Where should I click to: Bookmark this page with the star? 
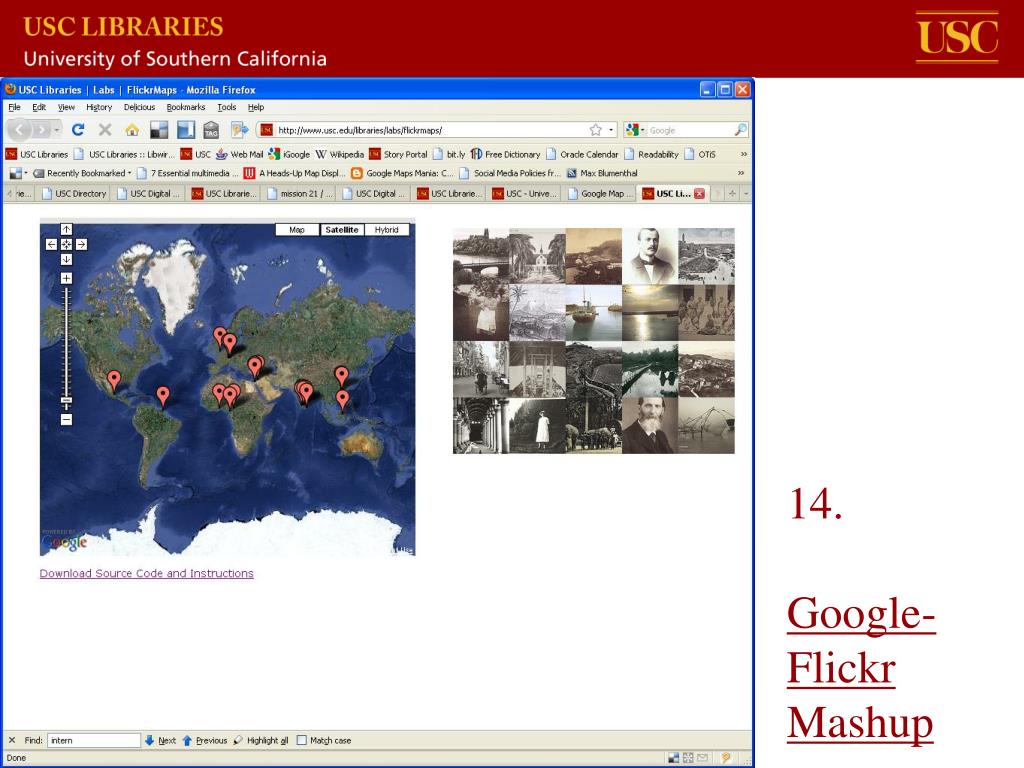click(x=596, y=130)
